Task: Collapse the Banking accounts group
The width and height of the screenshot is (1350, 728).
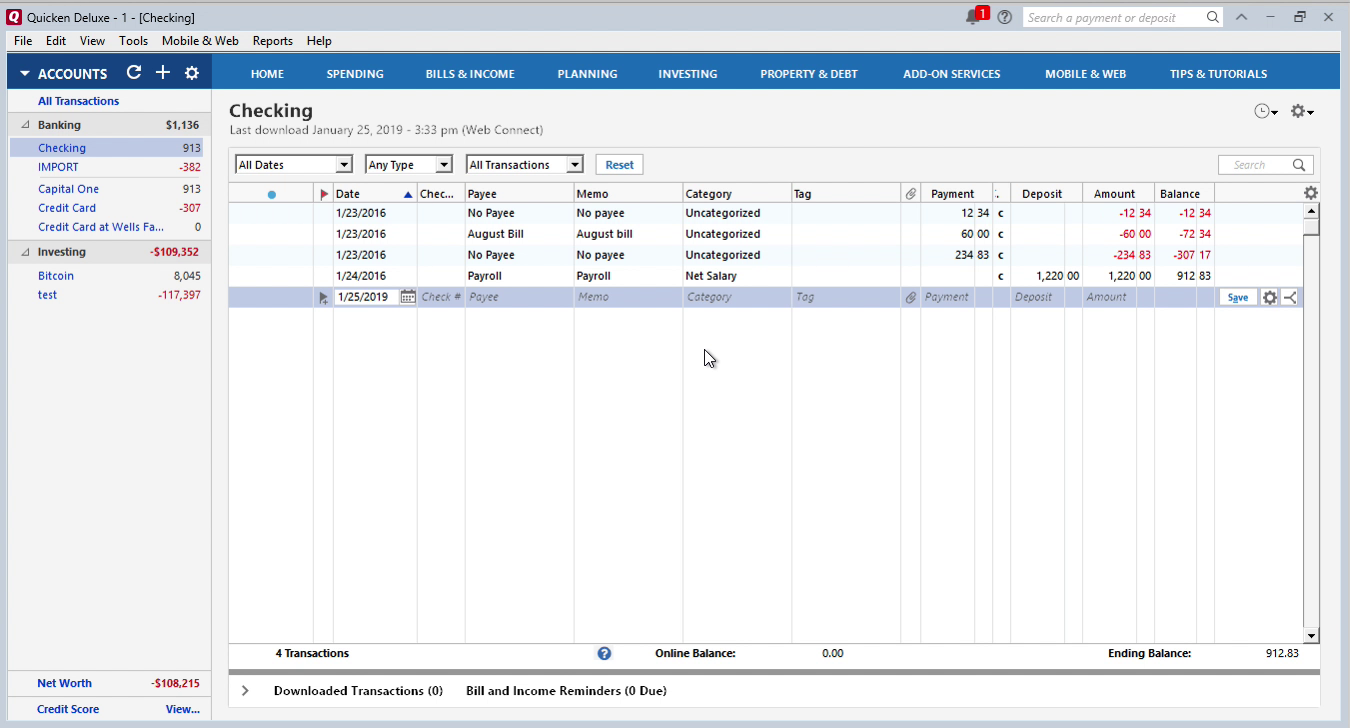Action: pos(25,125)
